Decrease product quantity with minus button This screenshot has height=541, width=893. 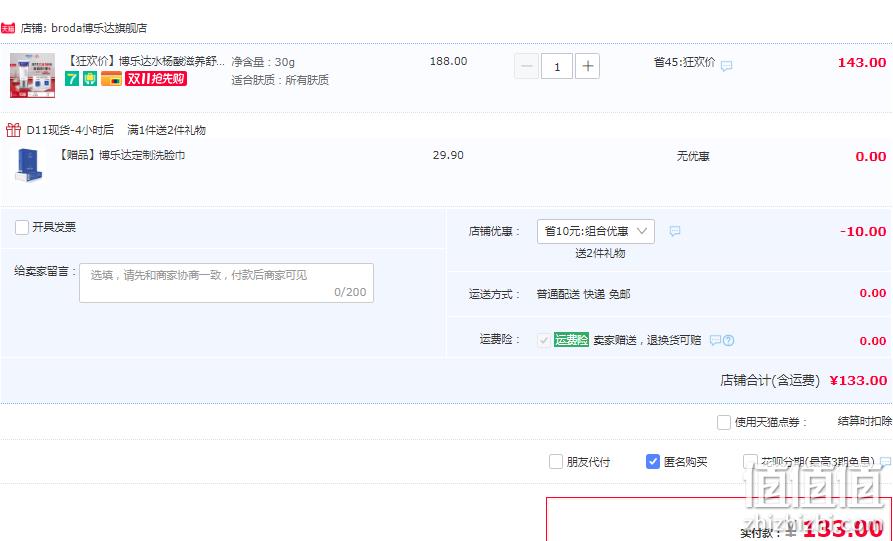click(526, 67)
